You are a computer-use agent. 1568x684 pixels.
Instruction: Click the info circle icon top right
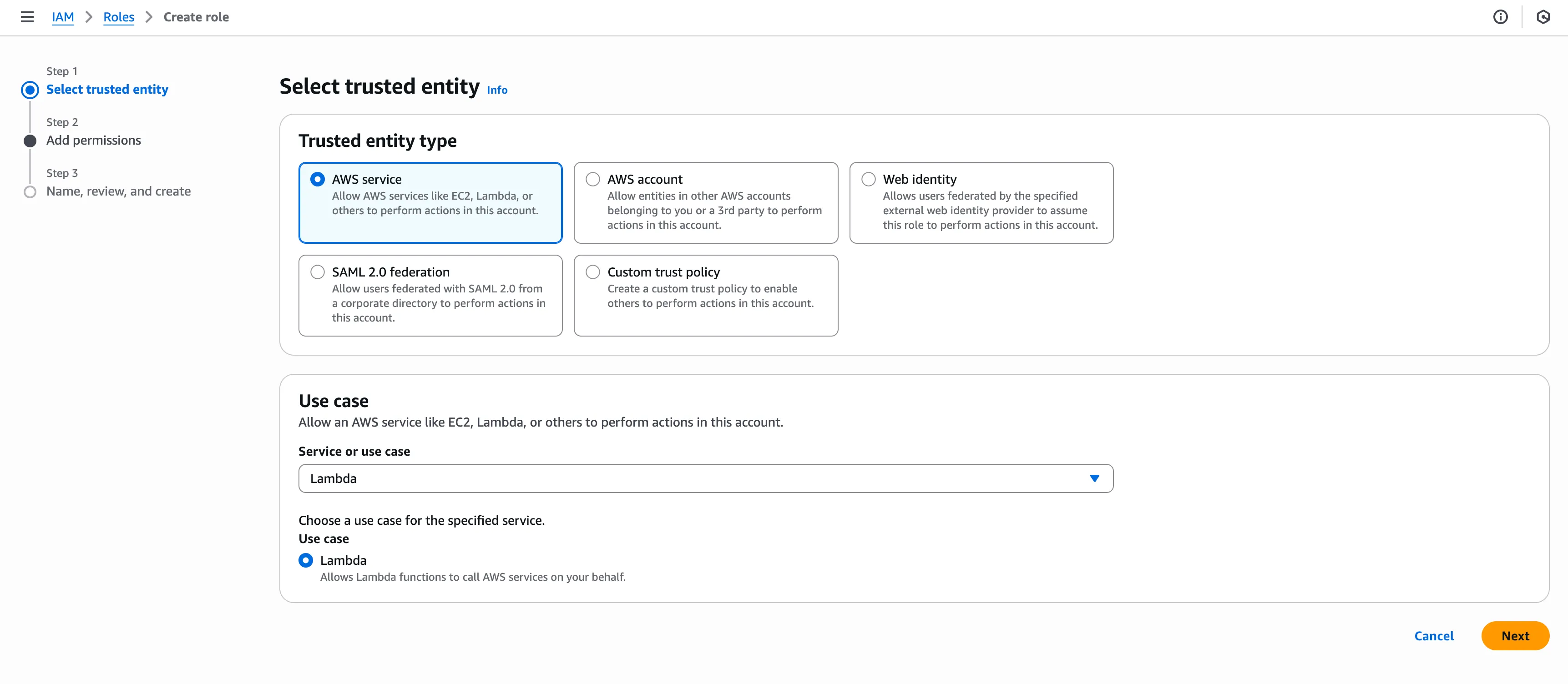(x=1500, y=17)
